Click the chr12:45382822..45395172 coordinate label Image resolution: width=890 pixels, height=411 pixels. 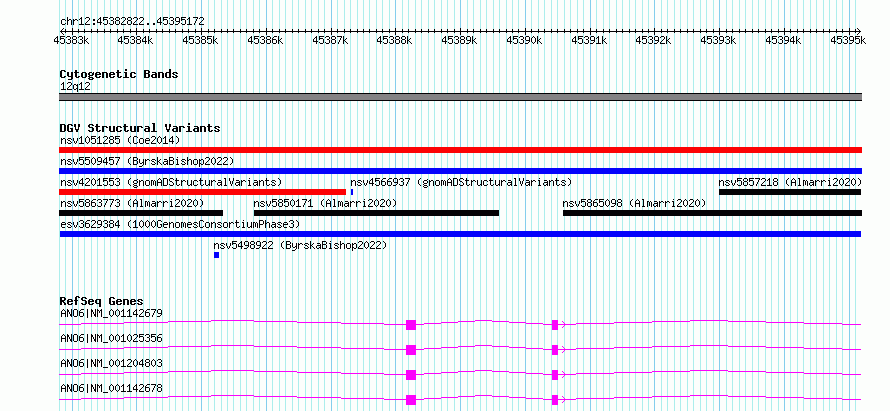point(132,21)
